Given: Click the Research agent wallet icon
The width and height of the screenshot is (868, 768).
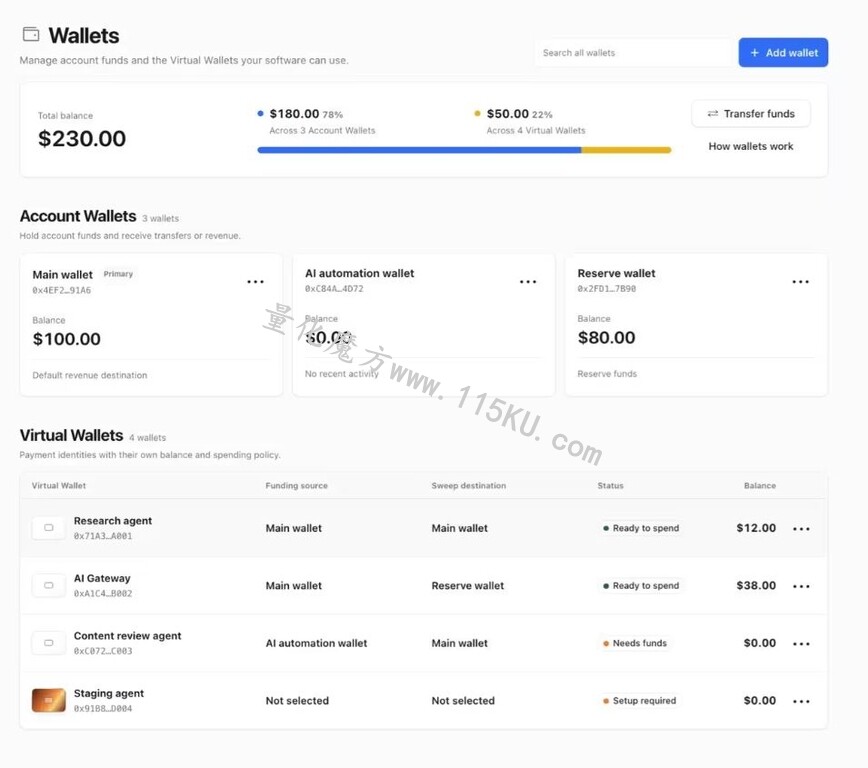Looking at the screenshot, I should pyautogui.click(x=49, y=528).
